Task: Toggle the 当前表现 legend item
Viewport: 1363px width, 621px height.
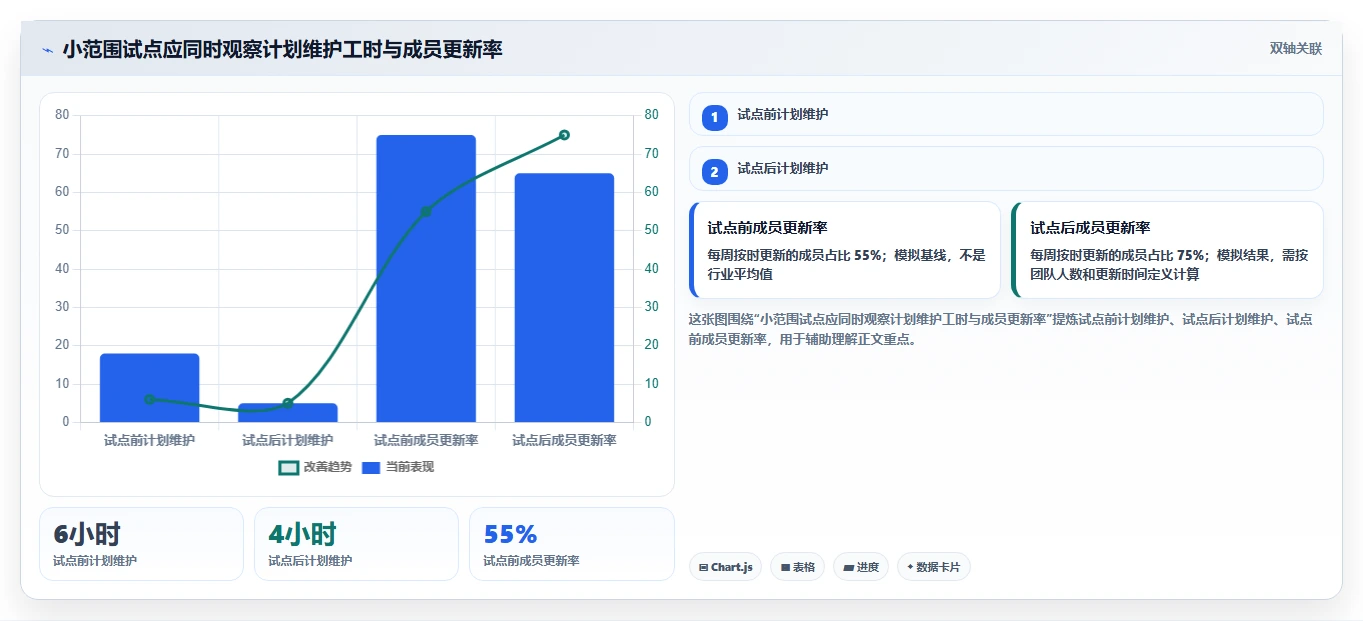Action: tap(398, 467)
